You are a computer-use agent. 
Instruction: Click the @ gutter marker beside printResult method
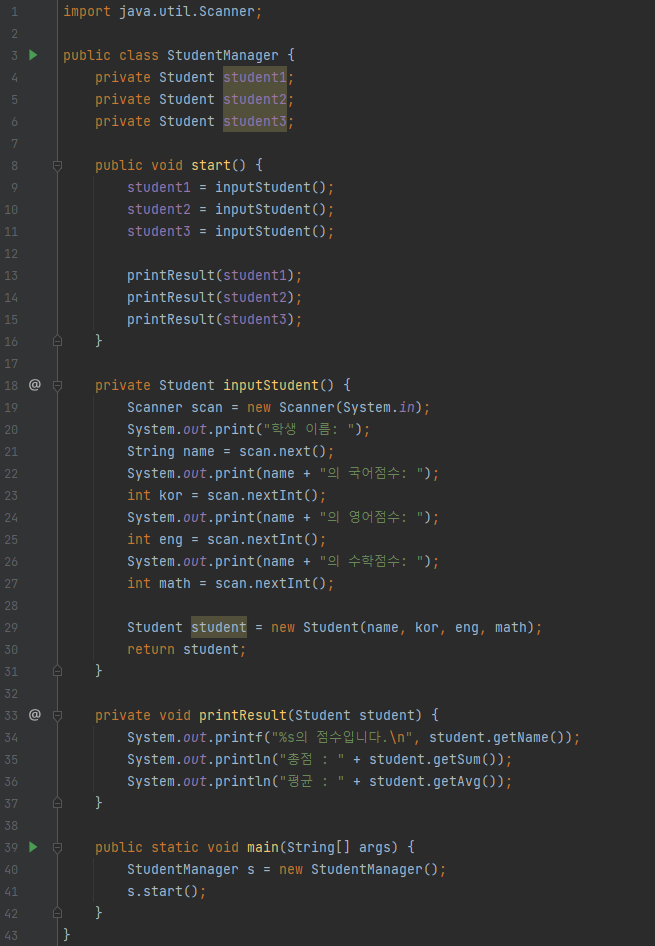[35, 715]
